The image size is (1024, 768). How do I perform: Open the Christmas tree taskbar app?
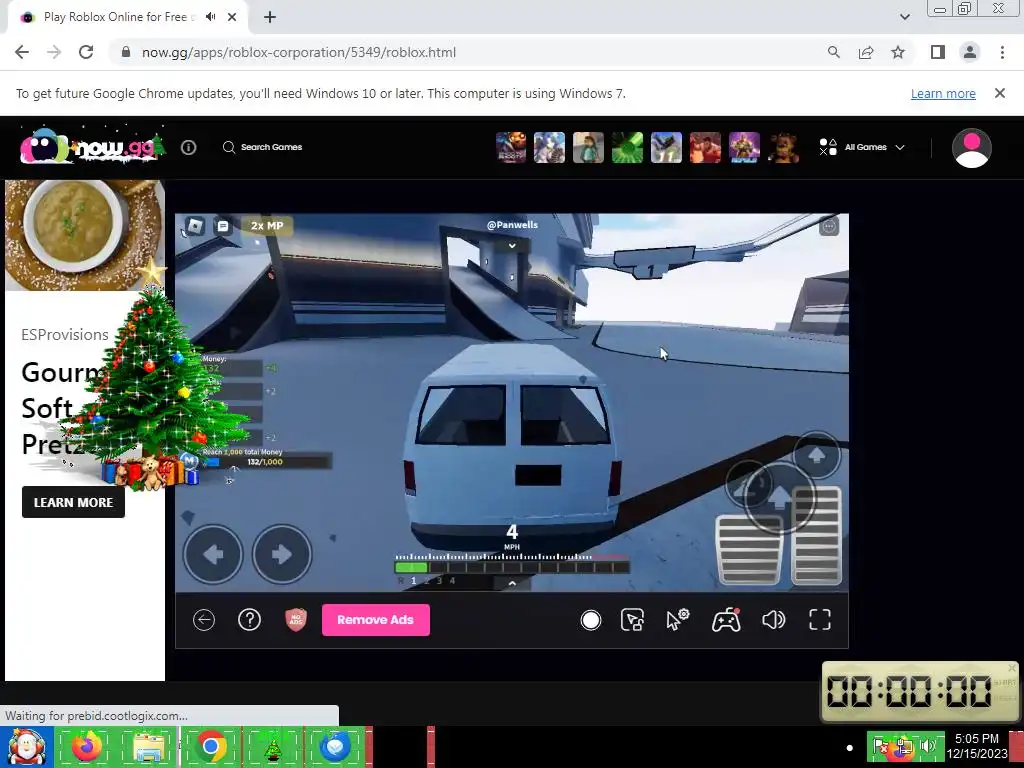point(272,748)
